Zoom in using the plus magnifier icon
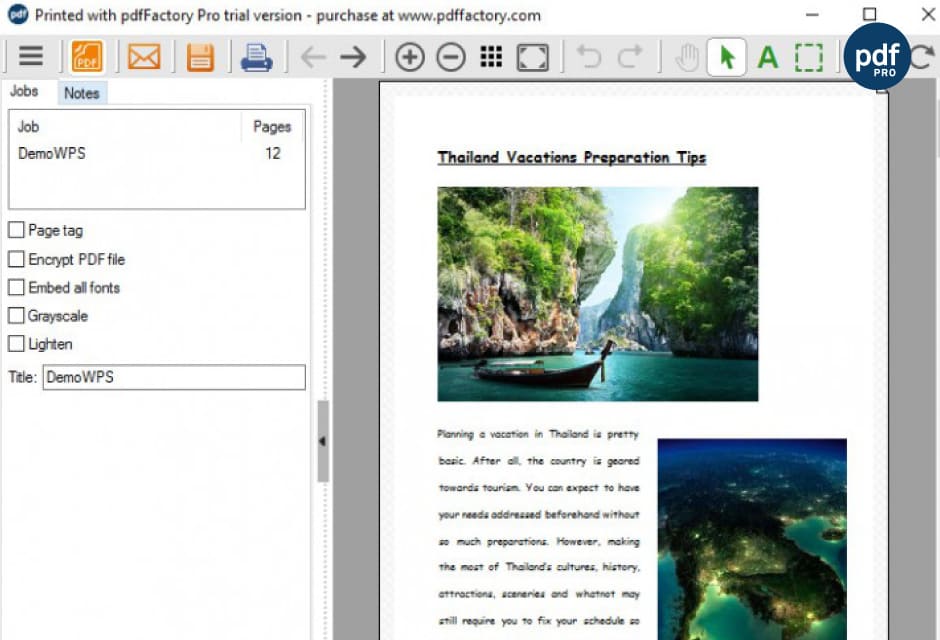This screenshot has height=640, width=940. [x=409, y=57]
